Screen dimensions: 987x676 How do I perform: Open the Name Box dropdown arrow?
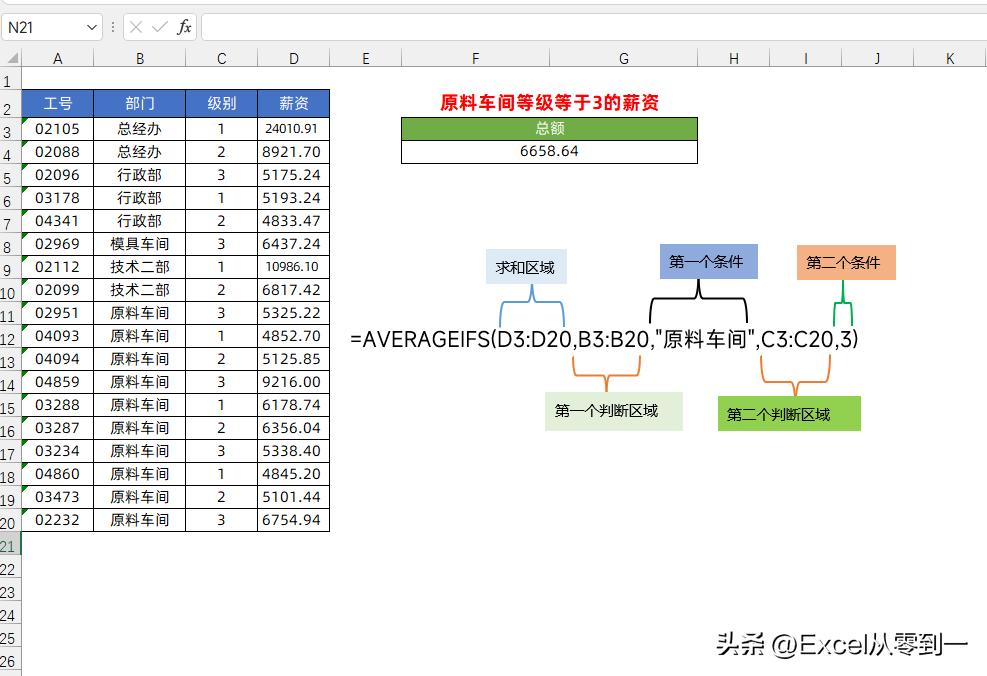pyautogui.click(x=94, y=27)
